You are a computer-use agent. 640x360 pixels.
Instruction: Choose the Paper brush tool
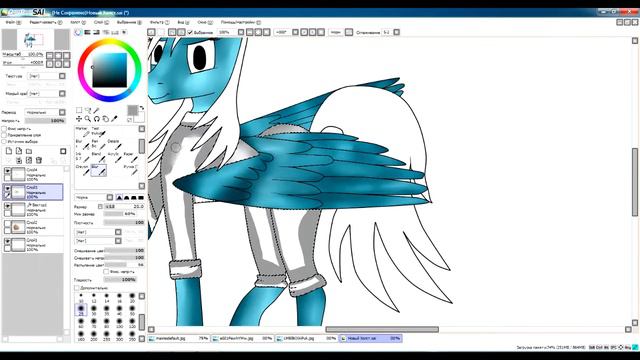[x=130, y=157]
